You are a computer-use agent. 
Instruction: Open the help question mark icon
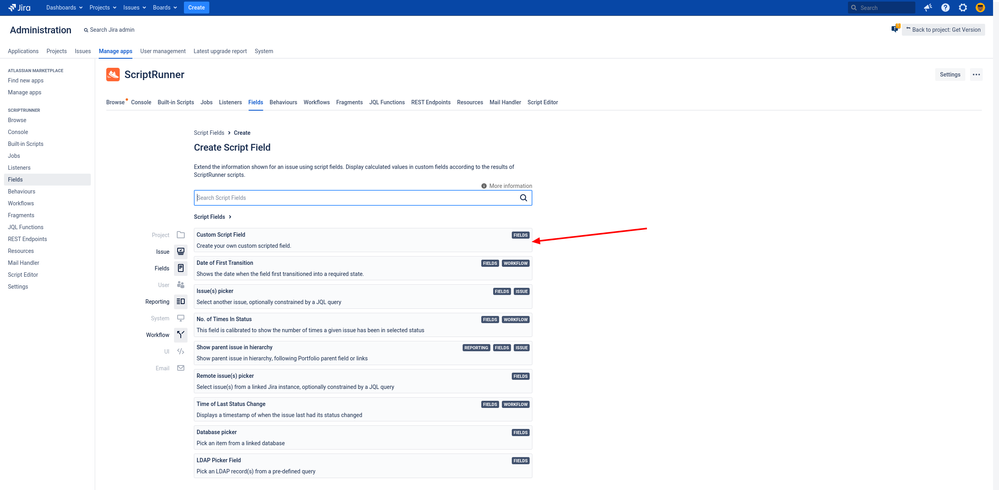945,8
